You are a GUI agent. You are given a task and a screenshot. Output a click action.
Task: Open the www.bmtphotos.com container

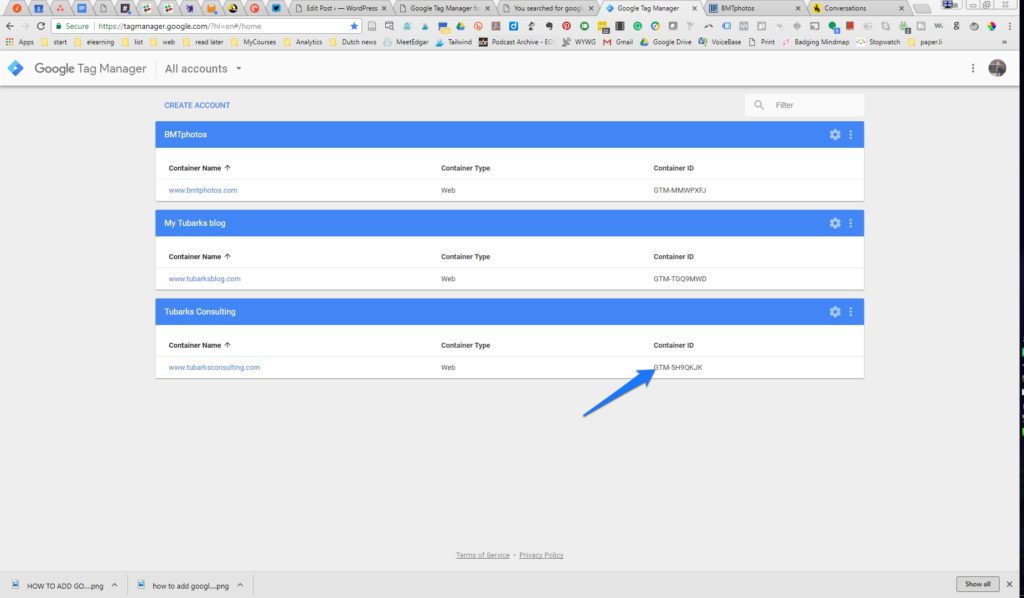(x=203, y=190)
